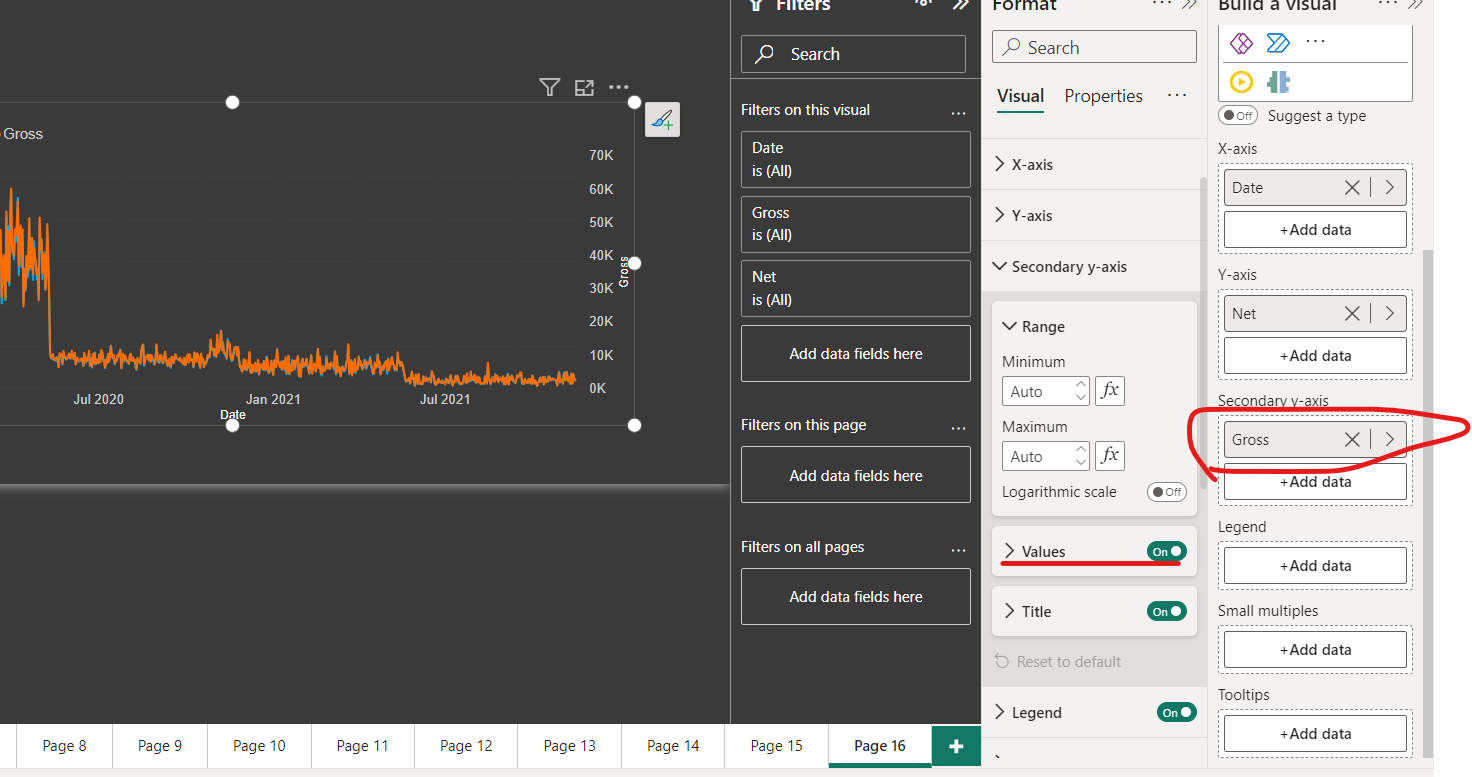
Task: Collapse the Secondary y-axis section
Action: (x=1000, y=267)
